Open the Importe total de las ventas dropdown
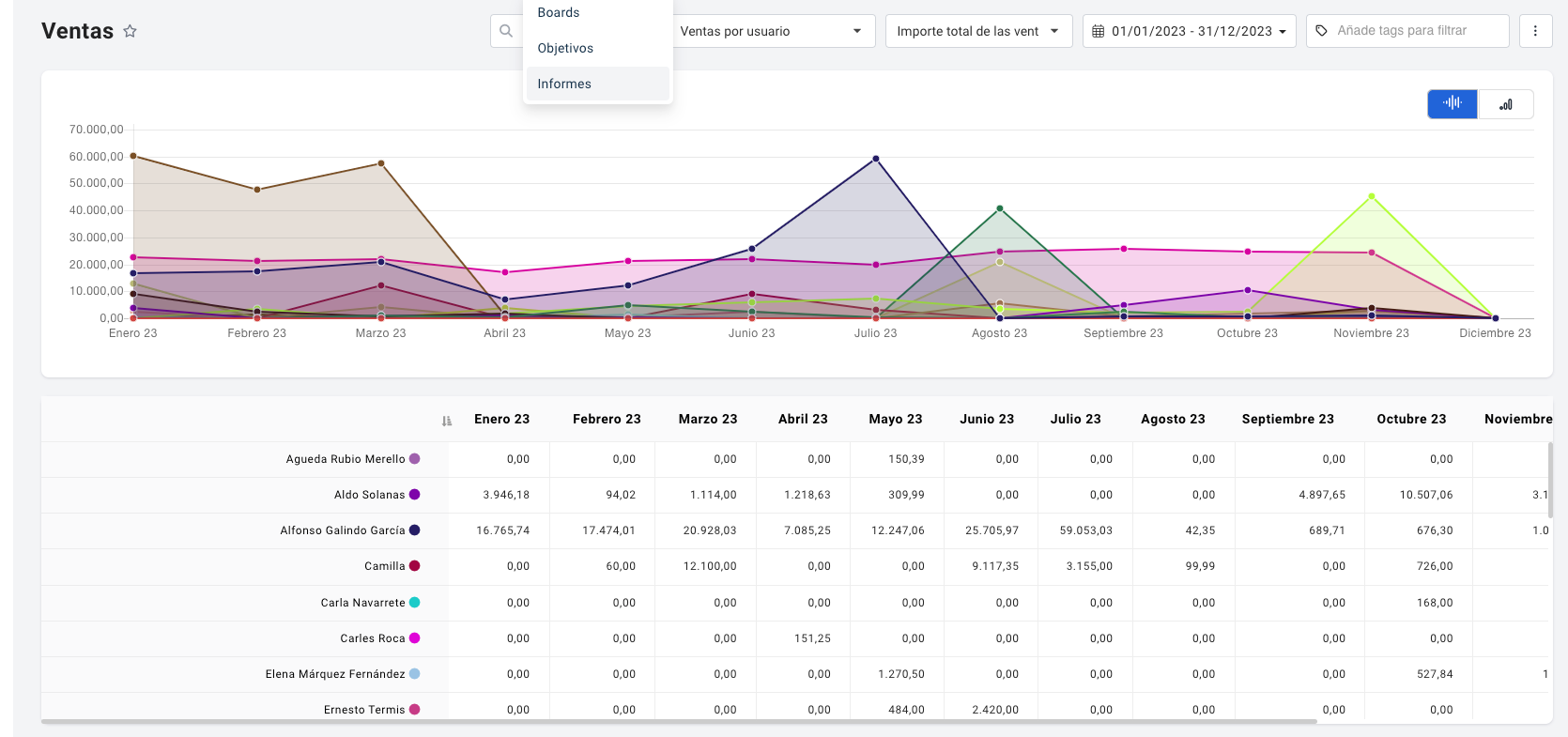Image resolution: width=1568 pixels, height=737 pixels. pos(978,31)
